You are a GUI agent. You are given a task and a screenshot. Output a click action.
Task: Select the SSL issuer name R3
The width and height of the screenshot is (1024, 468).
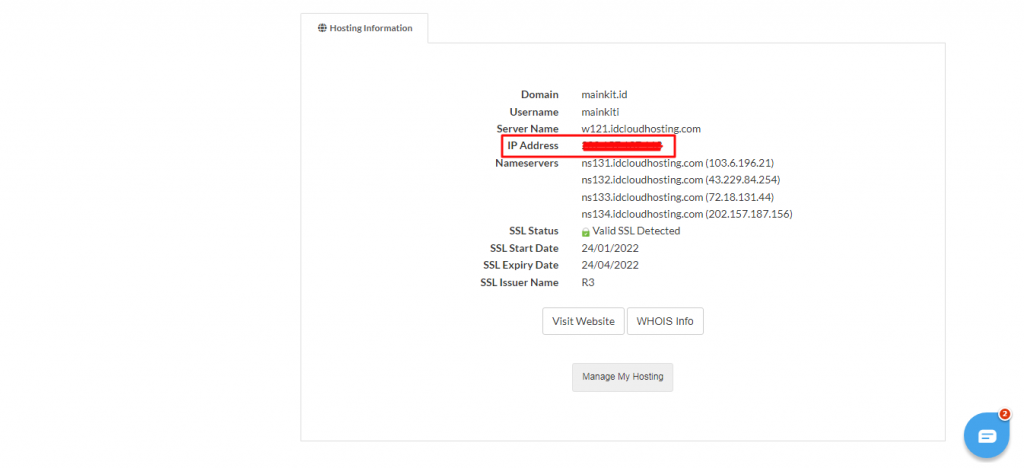click(x=588, y=282)
